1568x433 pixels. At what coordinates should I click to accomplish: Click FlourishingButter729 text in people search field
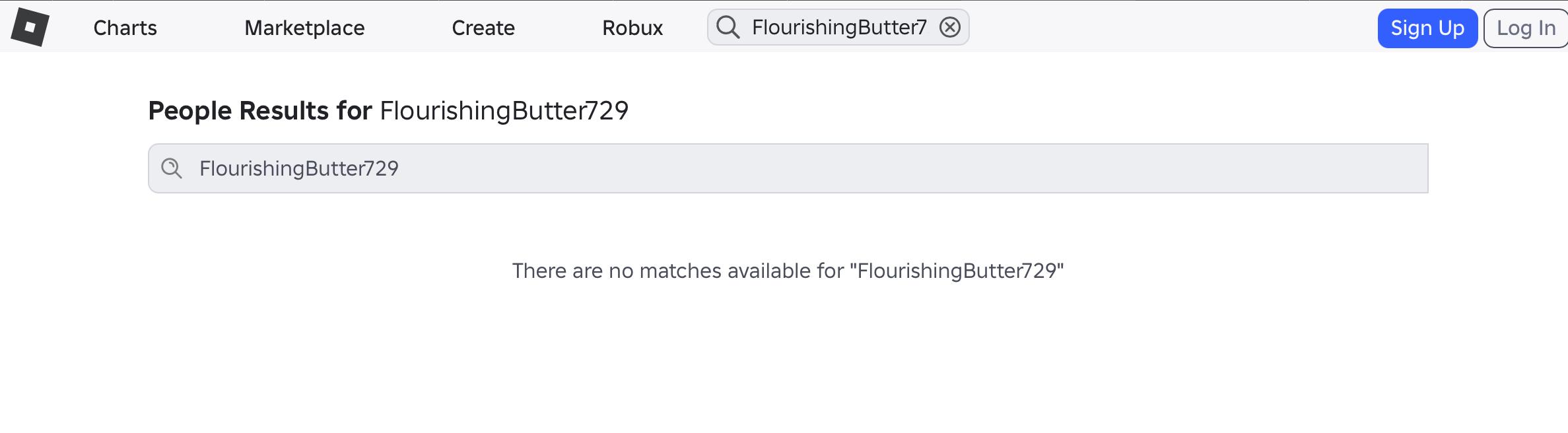coord(299,168)
